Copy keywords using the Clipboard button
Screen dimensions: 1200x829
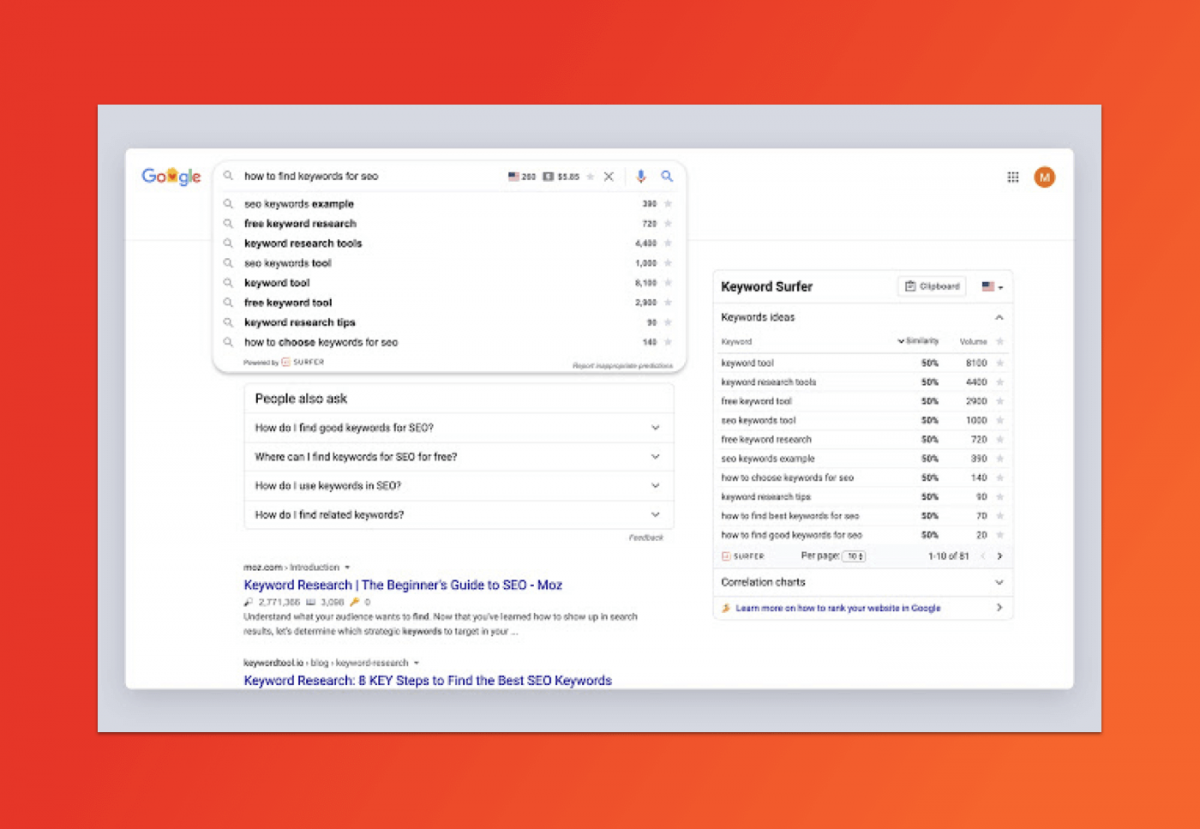[931, 285]
